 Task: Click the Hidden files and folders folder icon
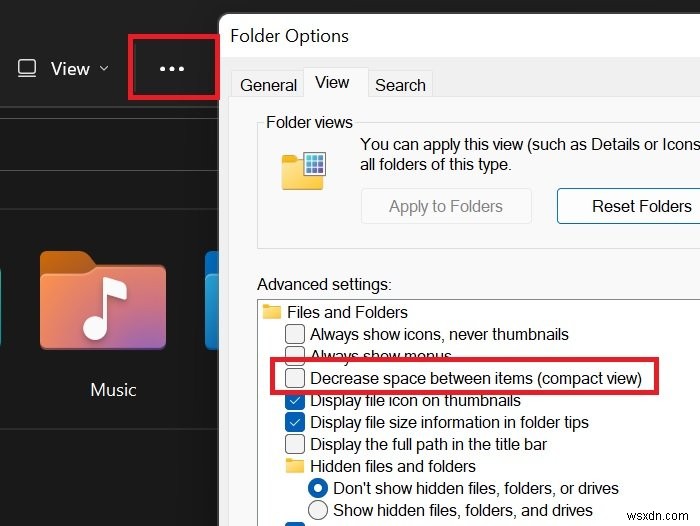(295, 466)
